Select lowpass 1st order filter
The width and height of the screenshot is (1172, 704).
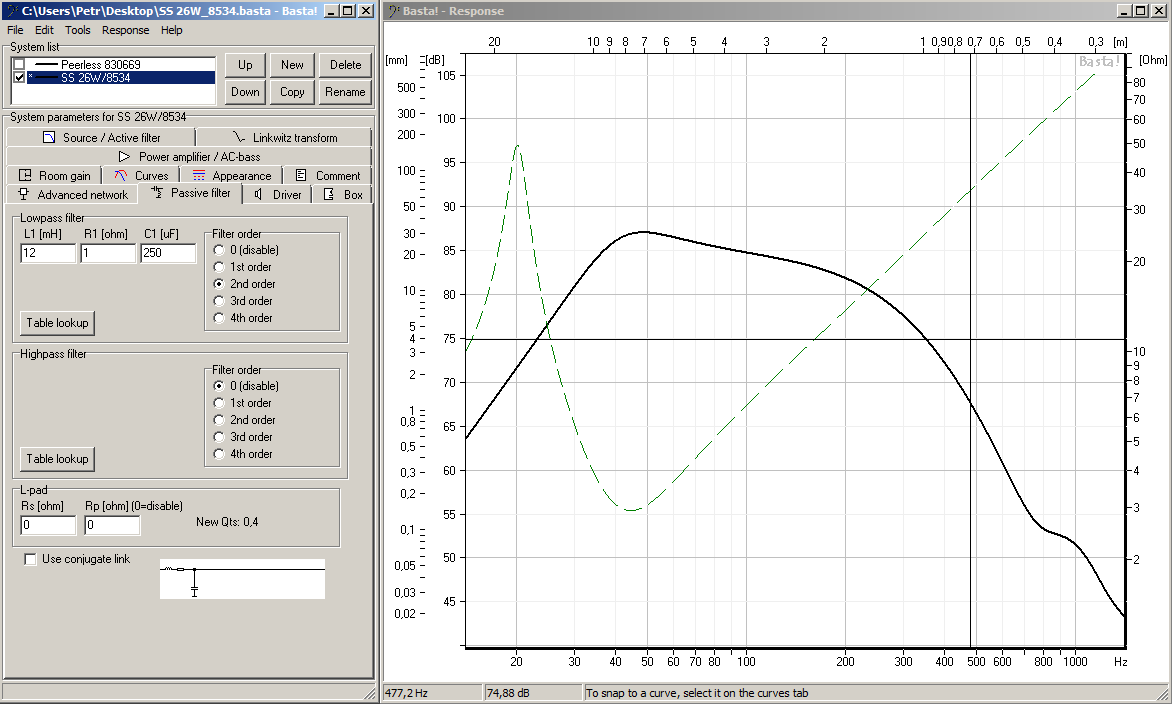[x=219, y=267]
